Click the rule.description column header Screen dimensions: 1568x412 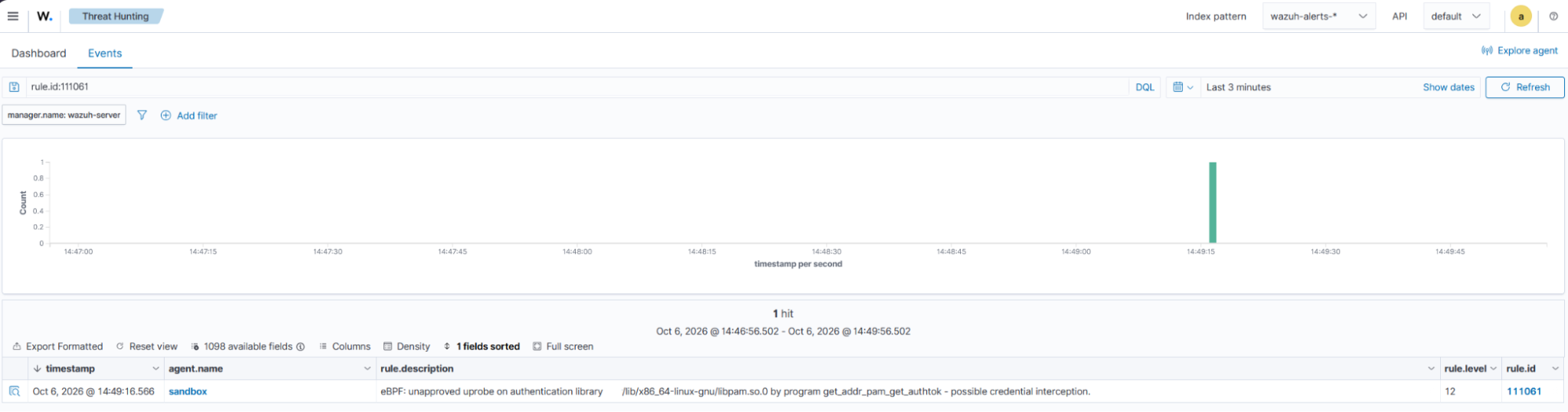tap(417, 369)
